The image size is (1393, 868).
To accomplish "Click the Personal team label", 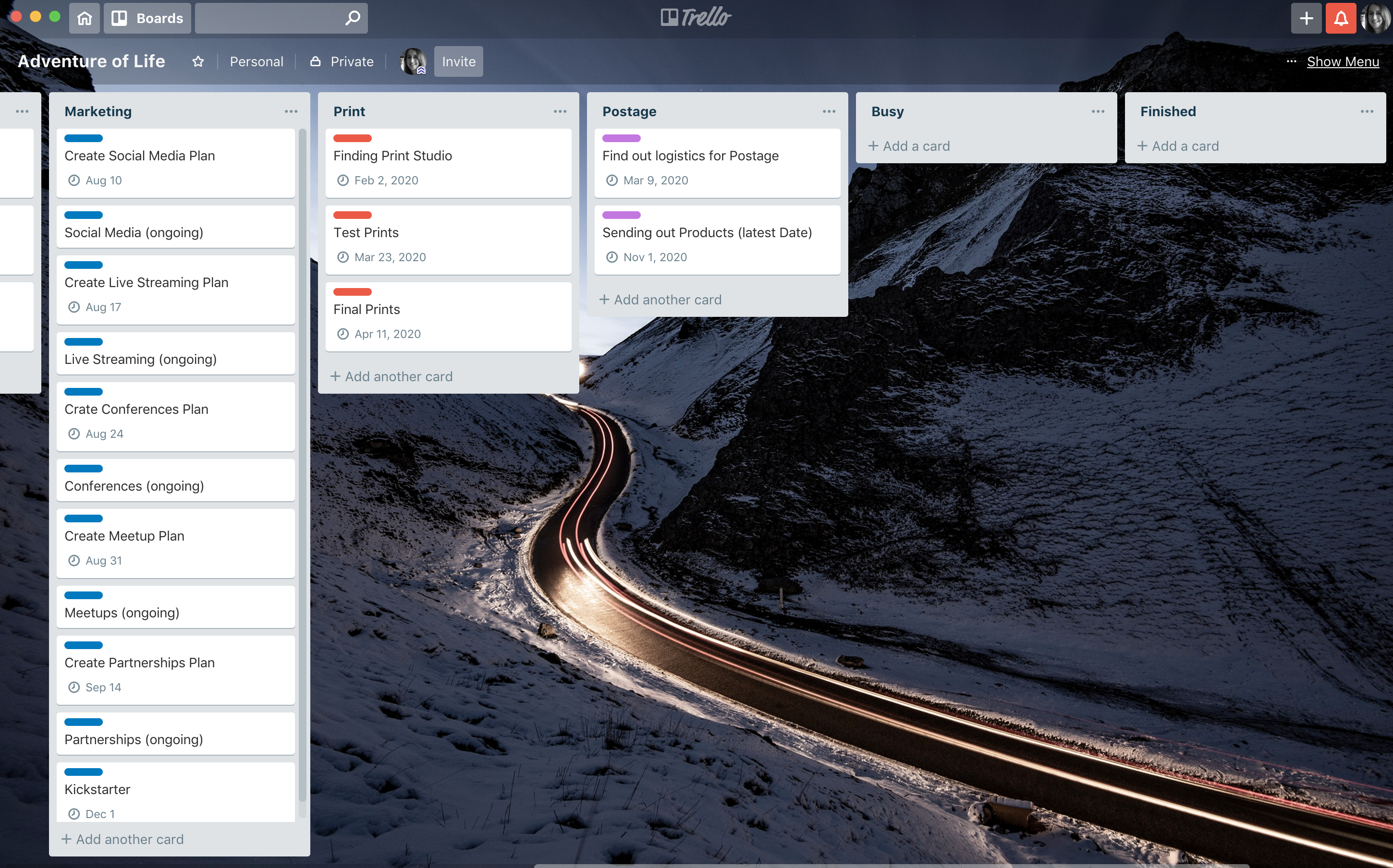I will pos(257,61).
